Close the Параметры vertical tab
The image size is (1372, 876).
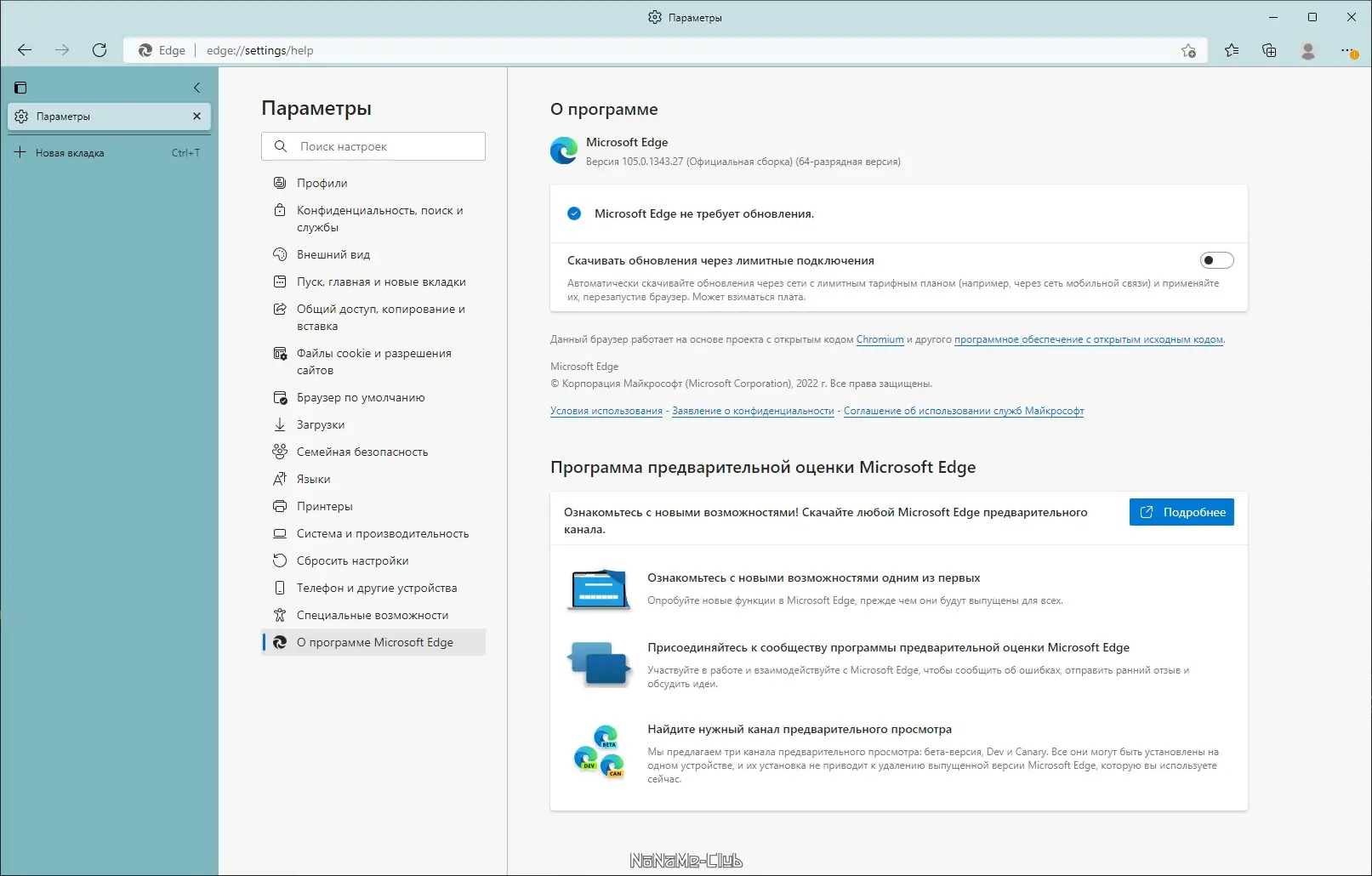(196, 117)
